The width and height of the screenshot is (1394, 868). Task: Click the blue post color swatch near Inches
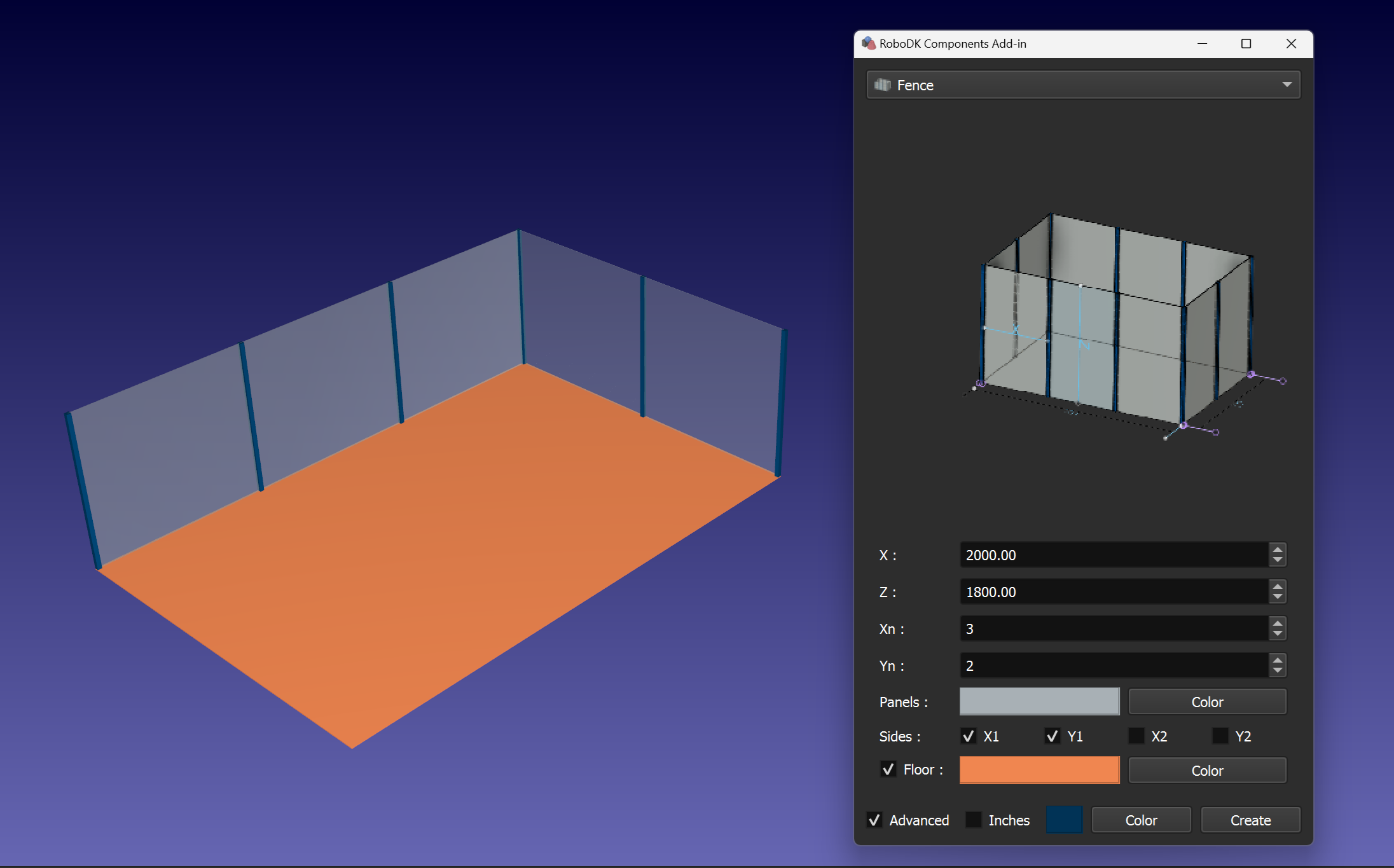[1065, 820]
